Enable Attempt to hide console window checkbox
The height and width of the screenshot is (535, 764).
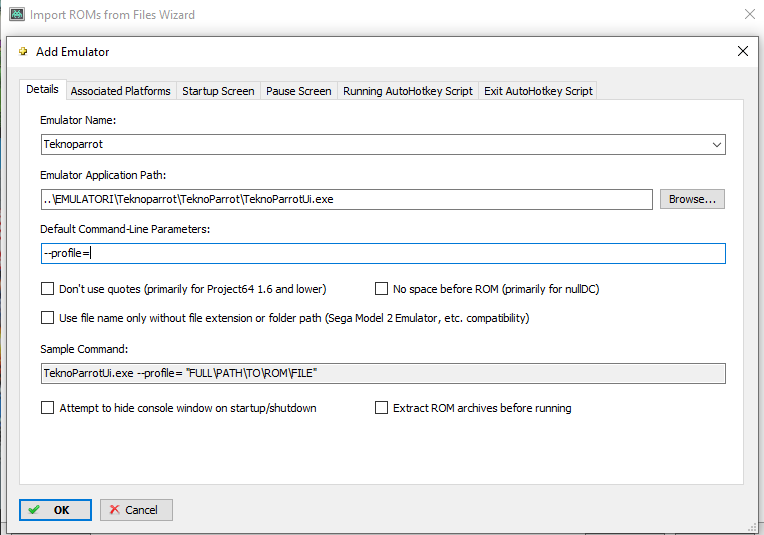coord(47,408)
